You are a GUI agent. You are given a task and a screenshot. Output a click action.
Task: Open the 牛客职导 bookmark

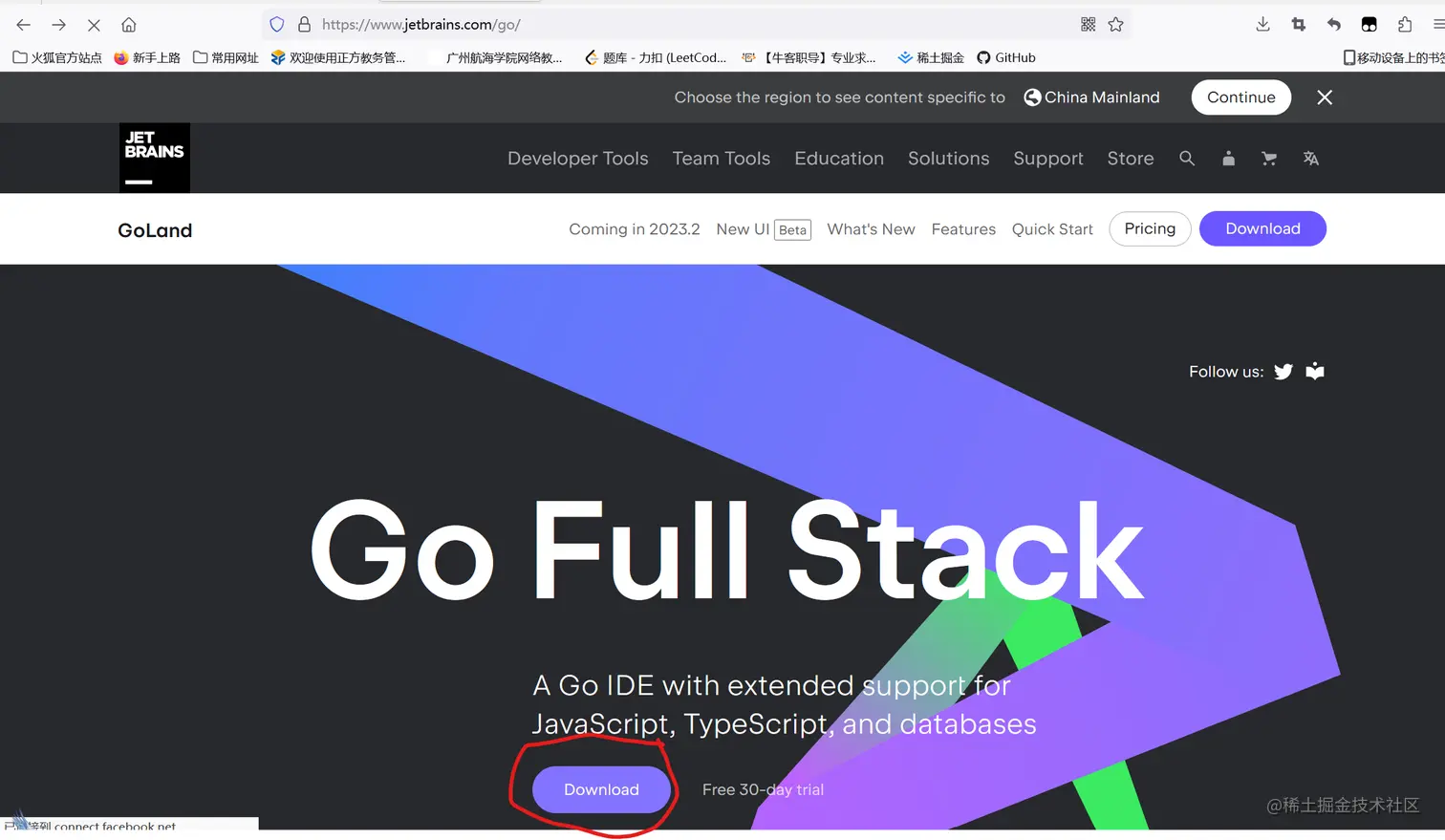pos(809,57)
